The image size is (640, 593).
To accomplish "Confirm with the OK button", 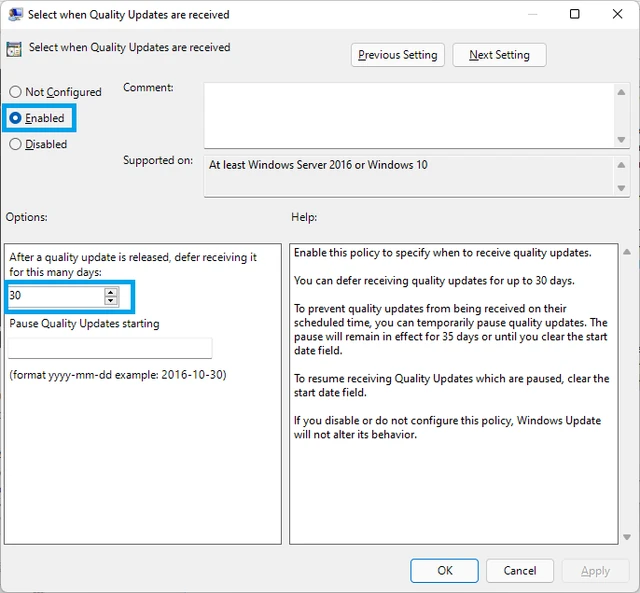I will (x=444, y=570).
